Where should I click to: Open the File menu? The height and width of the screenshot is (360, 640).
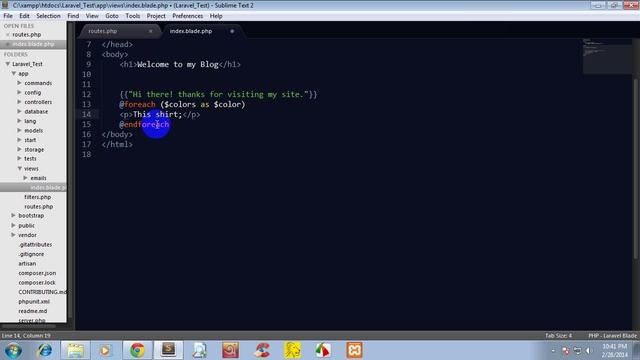coord(8,16)
